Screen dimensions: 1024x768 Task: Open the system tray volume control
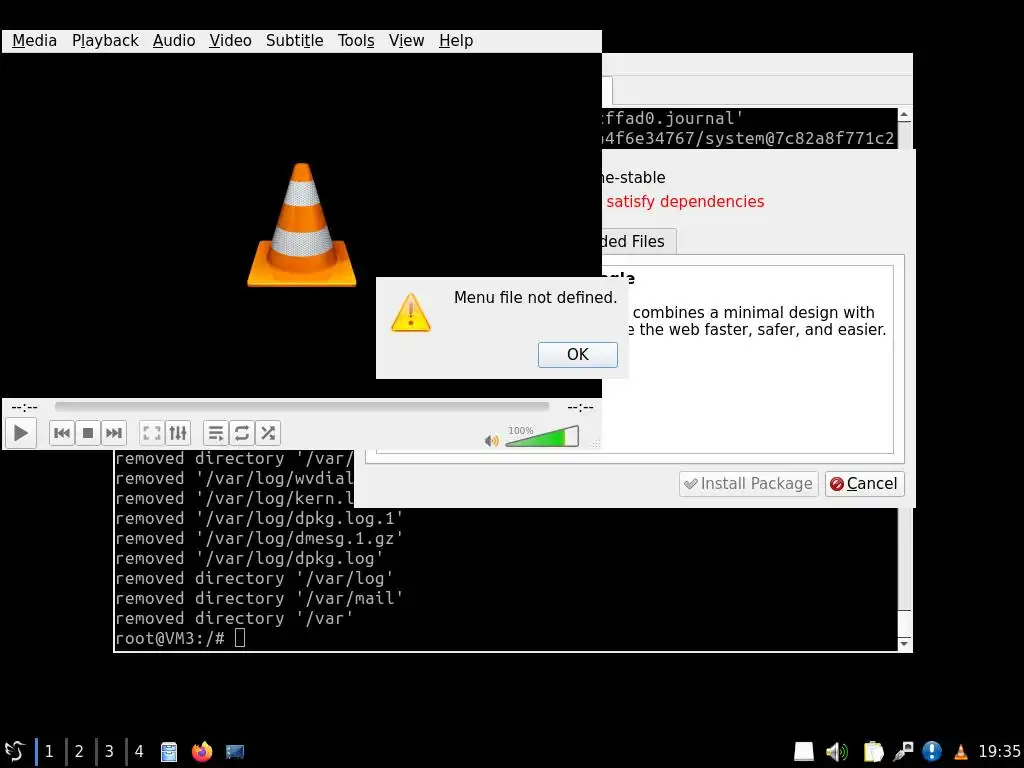[836, 752]
